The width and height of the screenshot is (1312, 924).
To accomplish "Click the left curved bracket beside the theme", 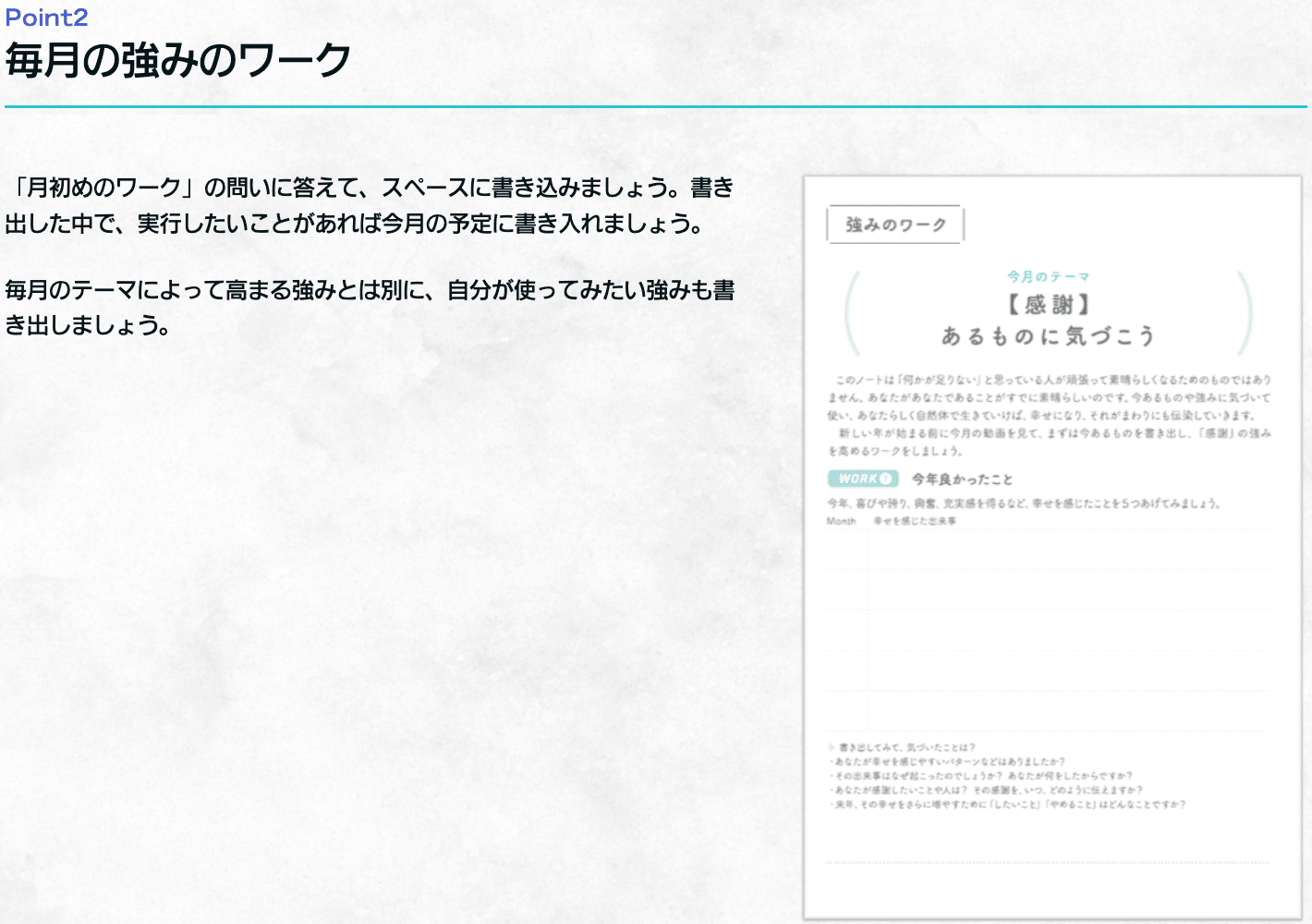I will tap(852, 312).
